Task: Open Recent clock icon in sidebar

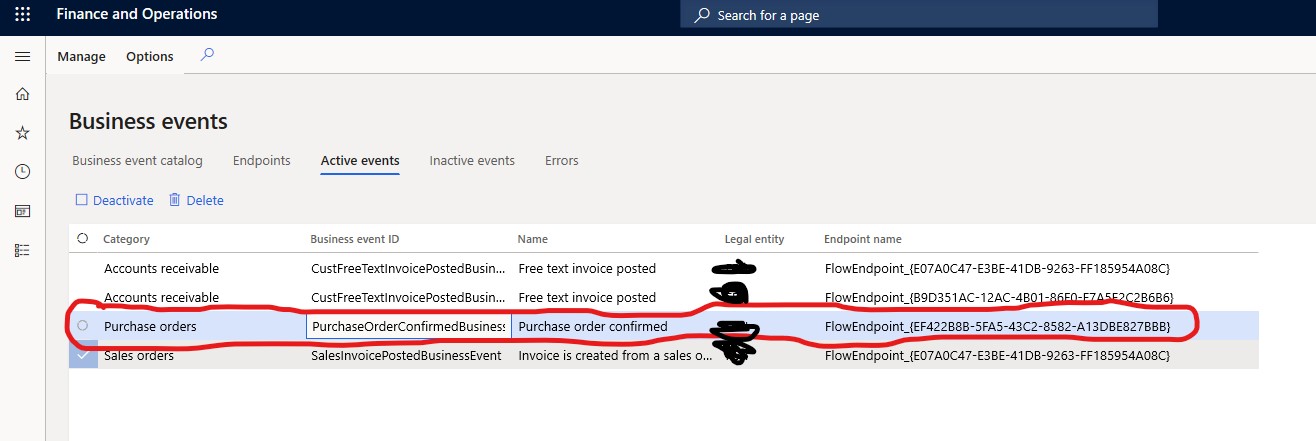Action: (x=22, y=172)
